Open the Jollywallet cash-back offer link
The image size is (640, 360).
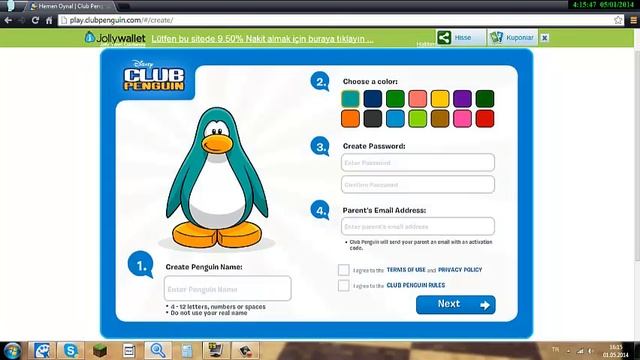[262, 39]
